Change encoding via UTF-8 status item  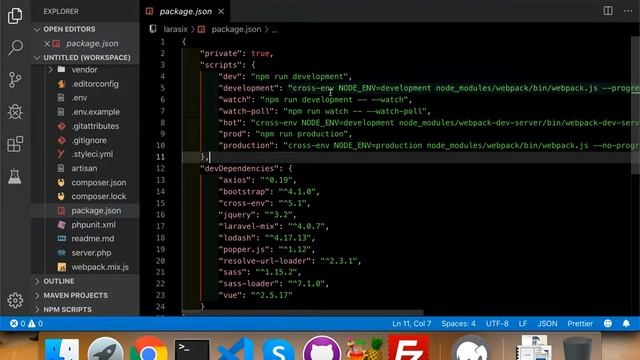[497, 323]
